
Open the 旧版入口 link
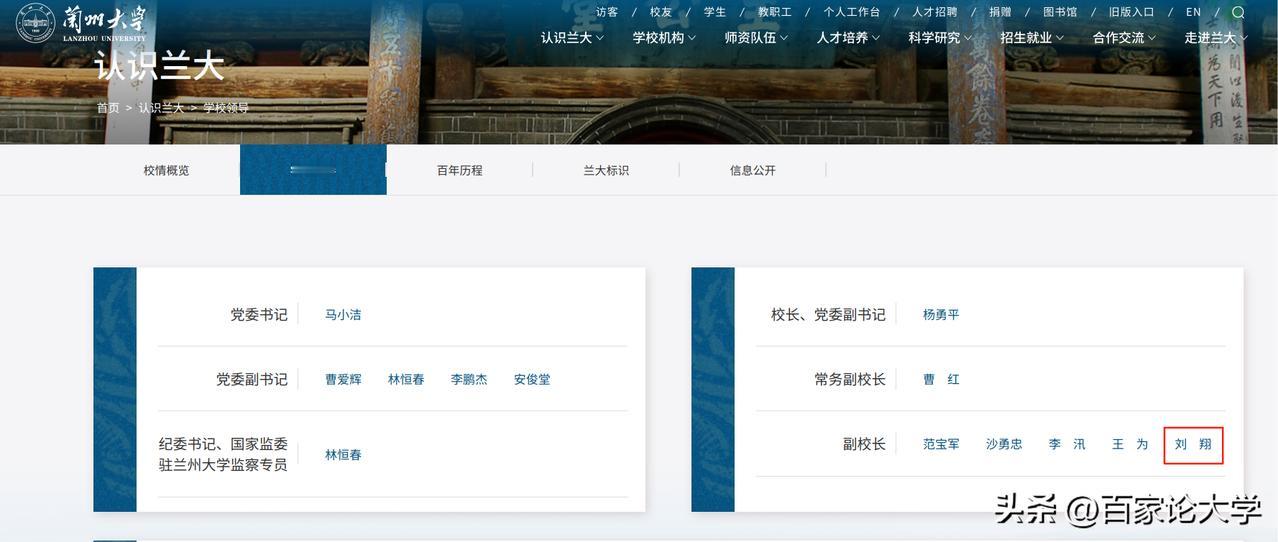[x=1132, y=12]
